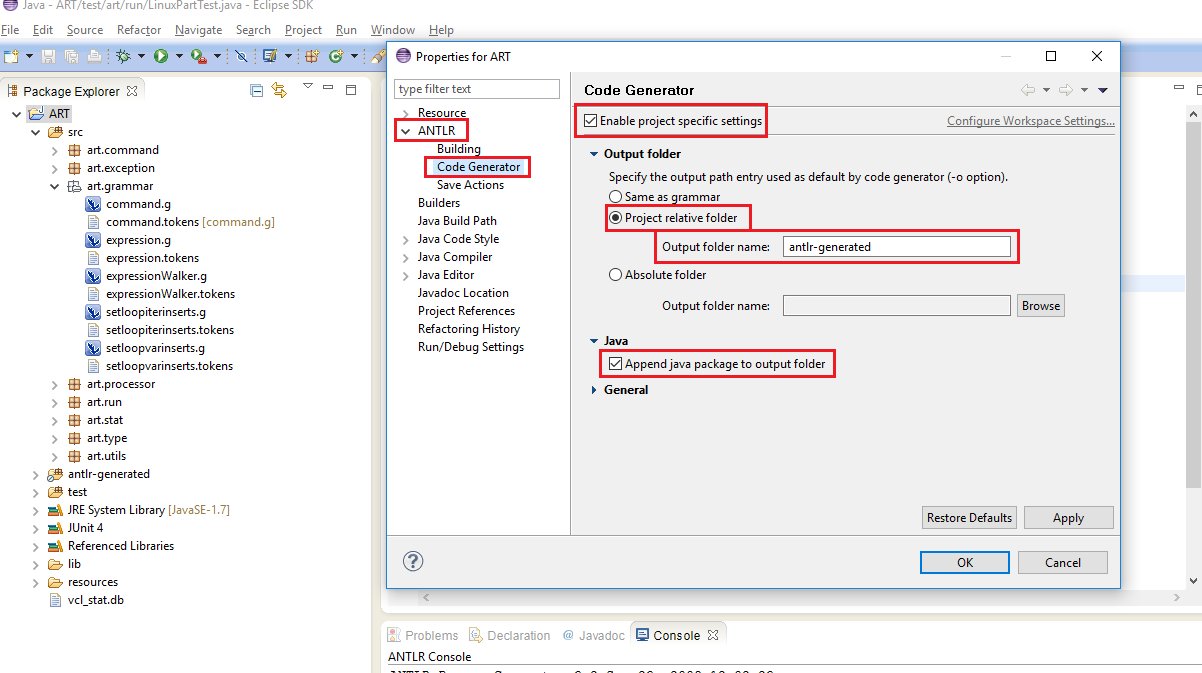Open the Navigate menu
The image size is (1202, 673).
(x=198, y=30)
